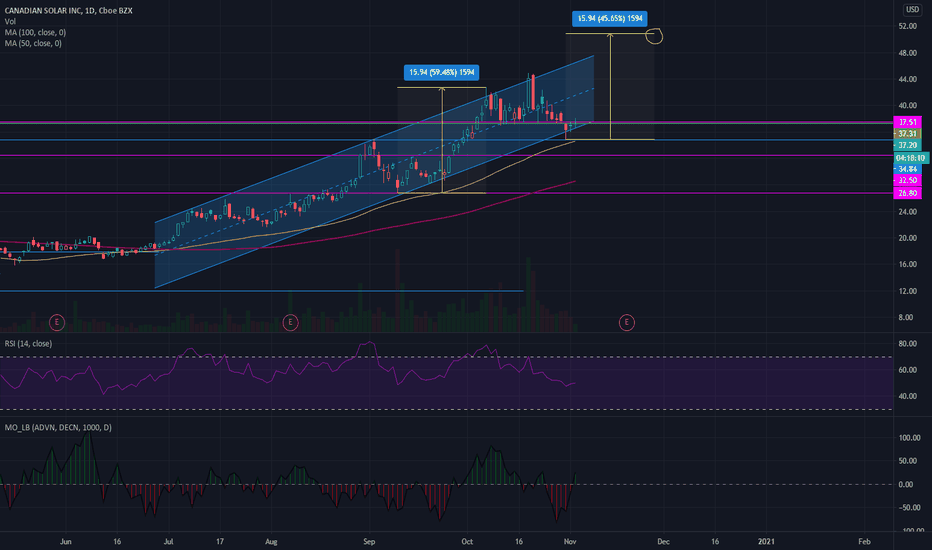932x550 pixels.
Task: Select the RSI (14, close) legend
Action: click(x=28, y=344)
